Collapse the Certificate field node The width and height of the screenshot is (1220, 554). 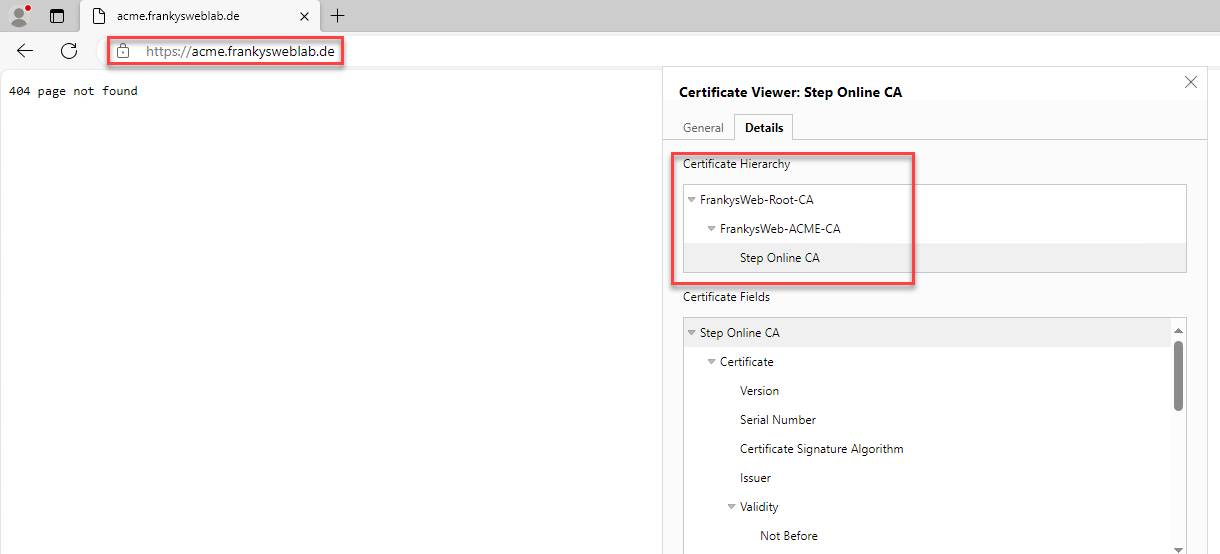tap(712, 362)
